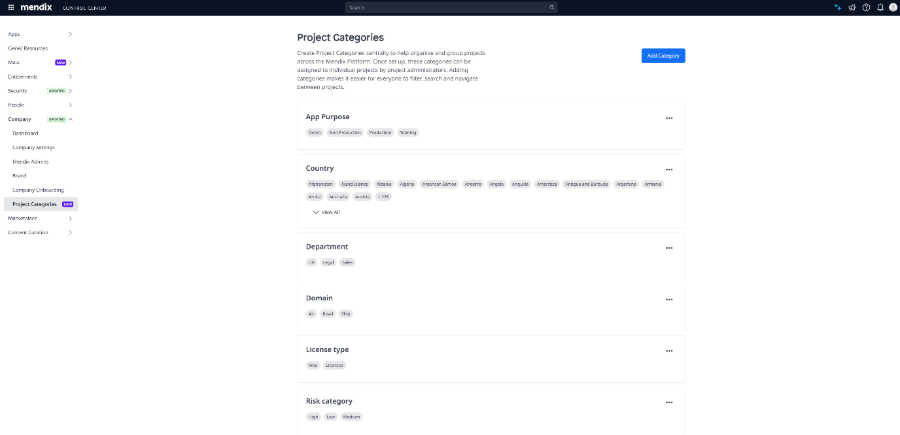Click the Low risk category tag
Screen dimensions: 900x435
331,417
